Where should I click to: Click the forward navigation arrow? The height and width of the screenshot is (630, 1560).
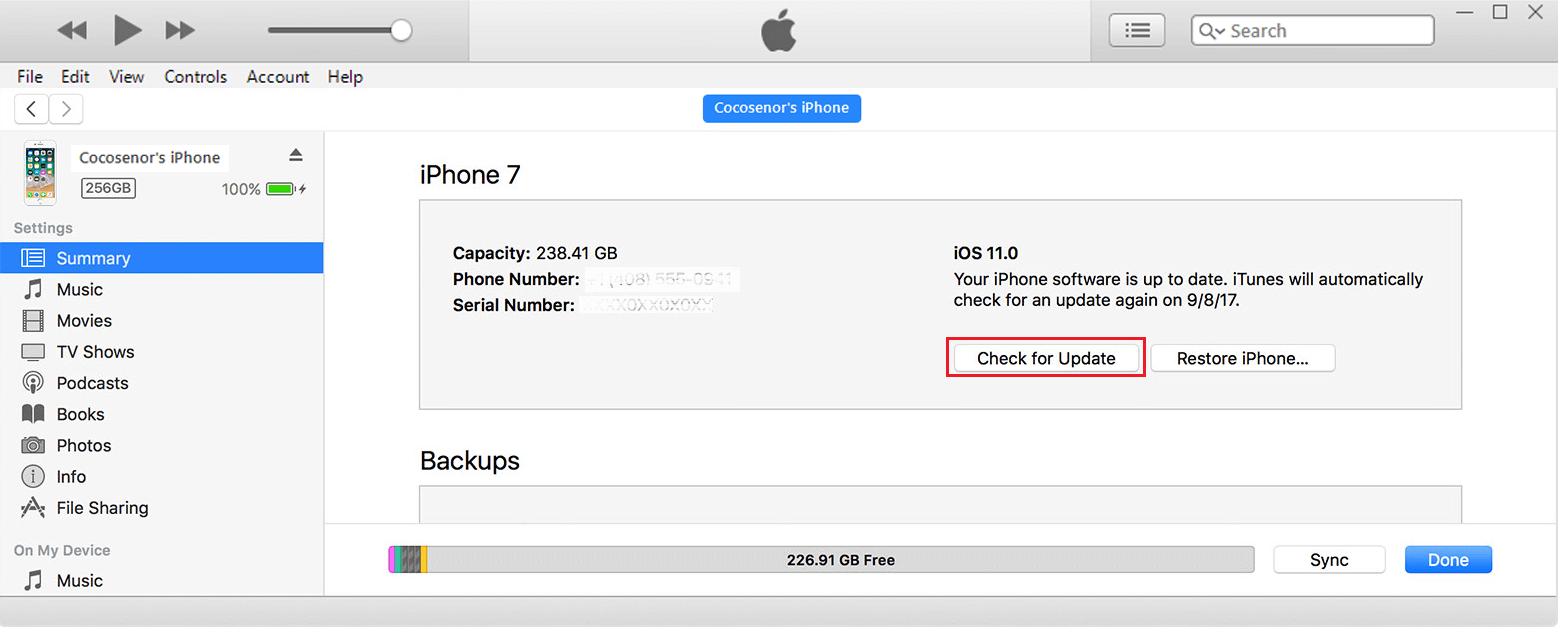(x=66, y=109)
